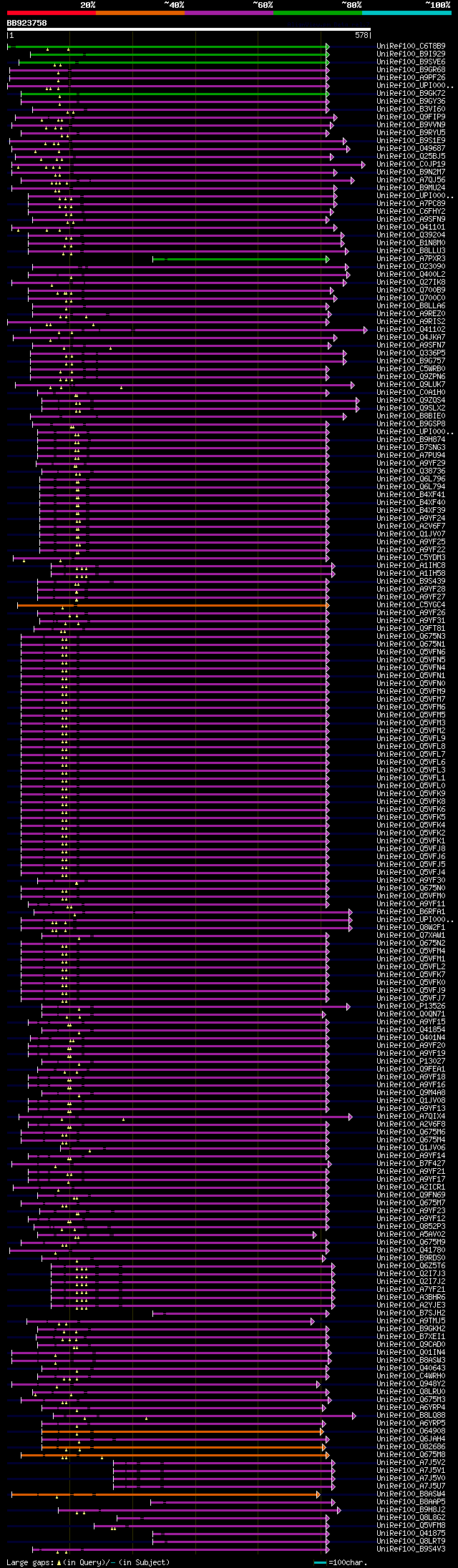The width and height of the screenshot is (458, 1568).
Task: Click the UniRef100_A7QIX4 label
Action: tap(411, 1117)
